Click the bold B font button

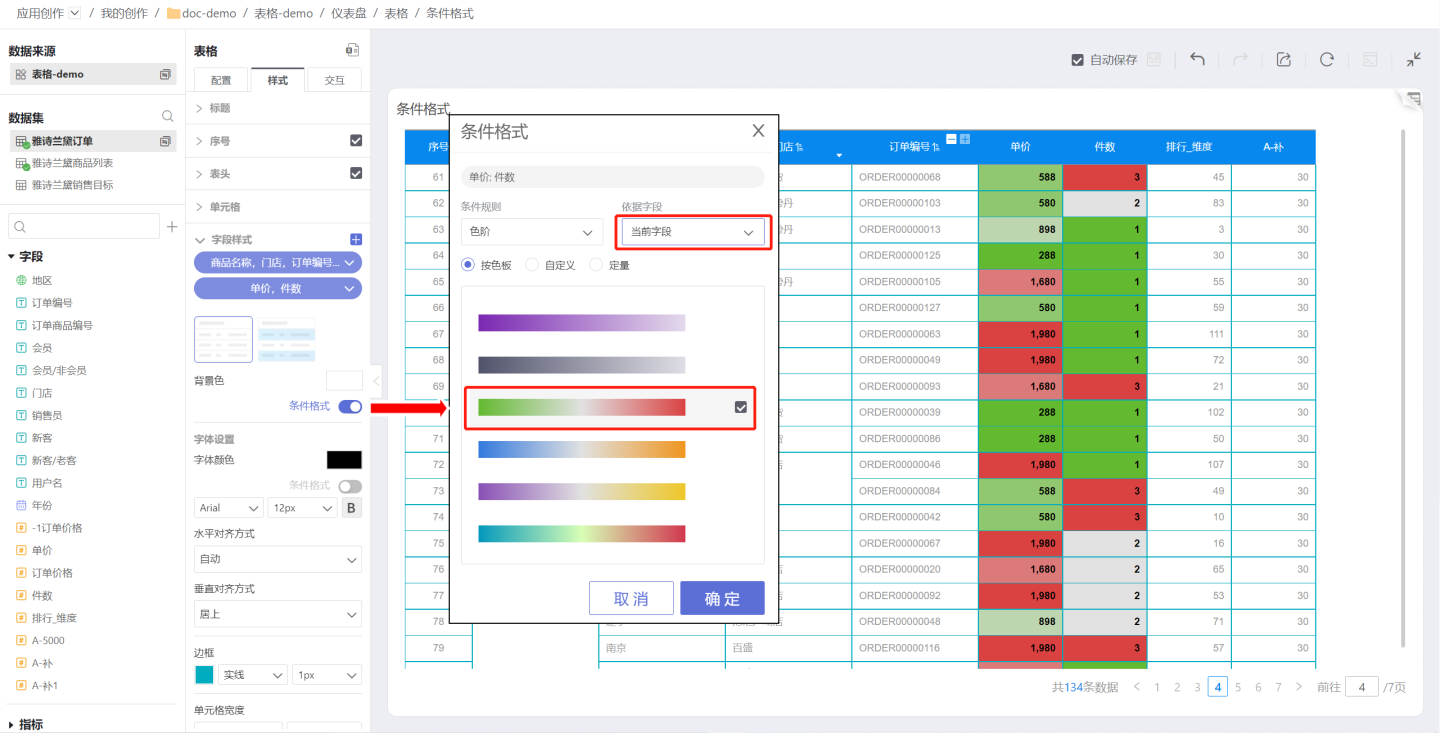pos(351,508)
